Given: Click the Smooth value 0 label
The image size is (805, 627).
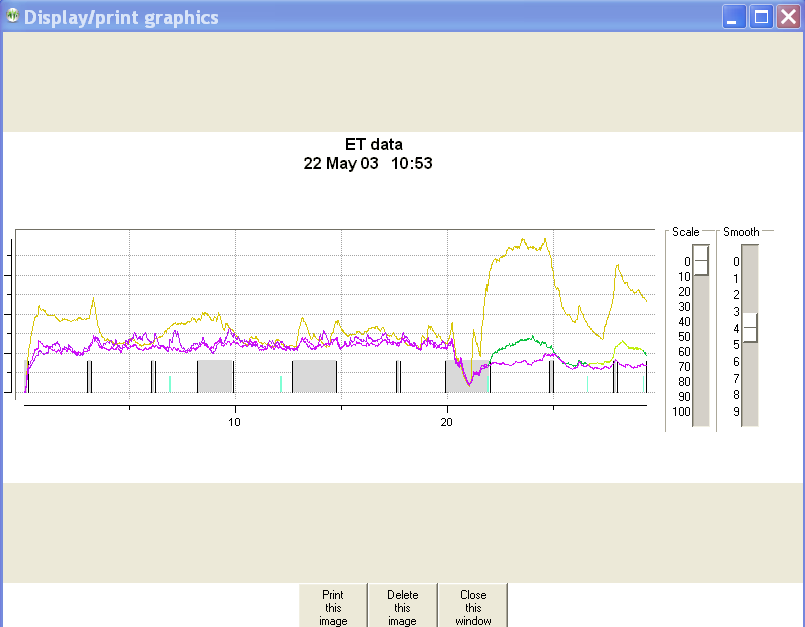Looking at the screenshot, I should [x=735, y=261].
